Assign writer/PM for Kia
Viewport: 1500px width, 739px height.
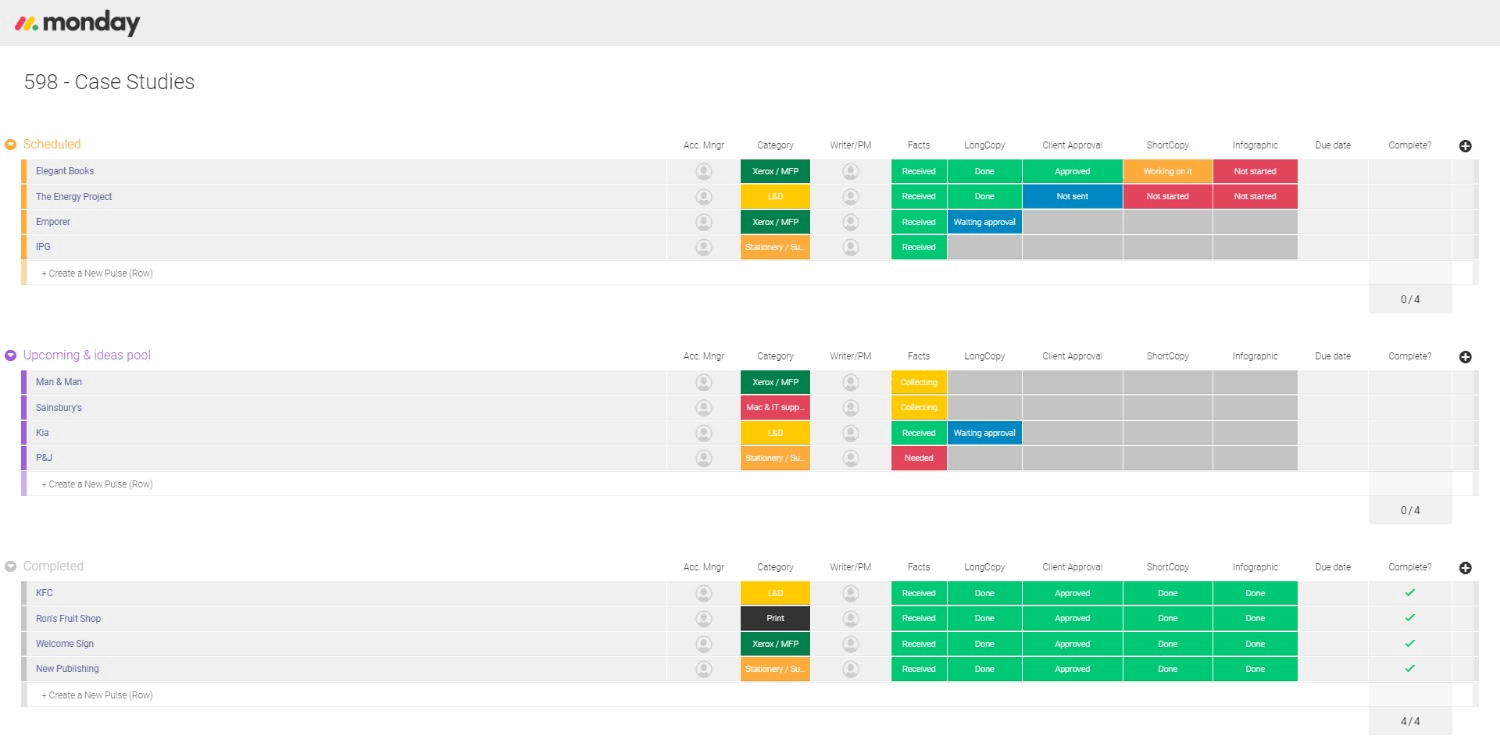(851, 433)
